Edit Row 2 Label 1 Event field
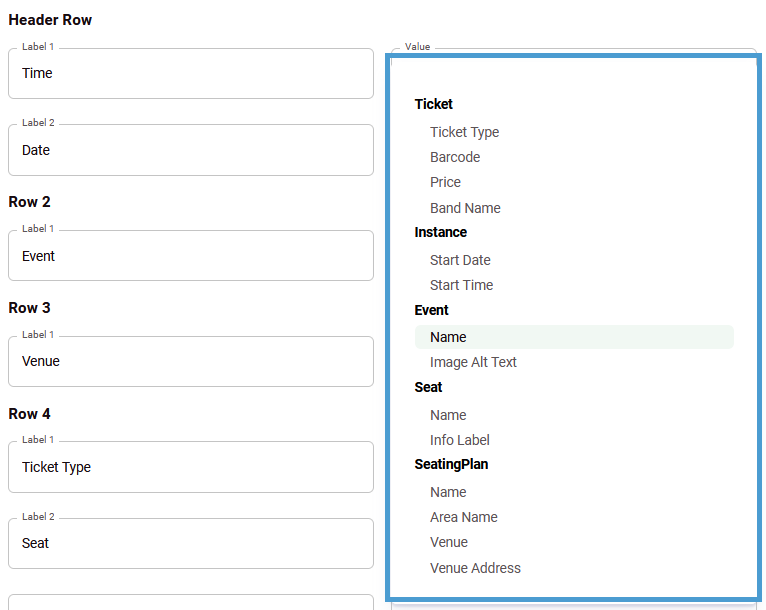This screenshot has width=766, height=610. click(191, 255)
